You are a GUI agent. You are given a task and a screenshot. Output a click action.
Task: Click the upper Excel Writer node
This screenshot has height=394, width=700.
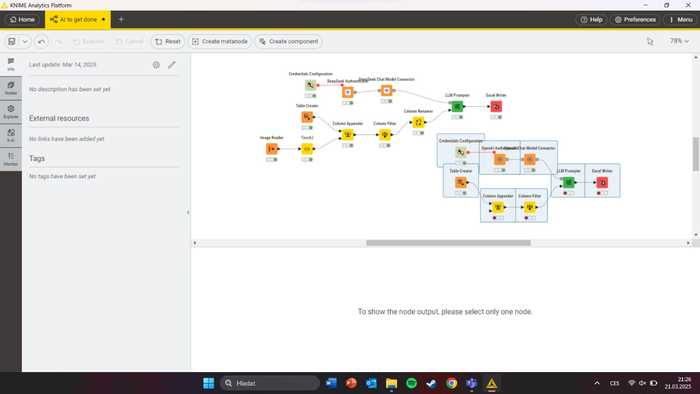pos(496,107)
